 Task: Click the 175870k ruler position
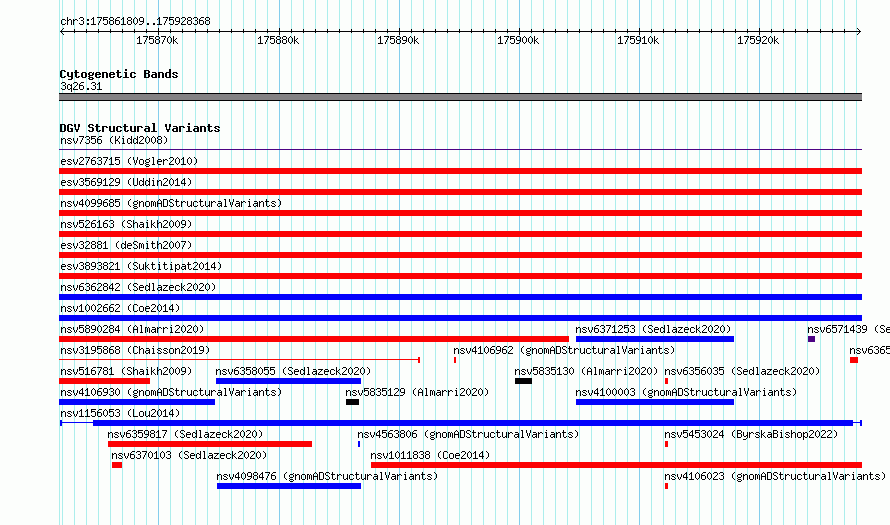[157, 40]
